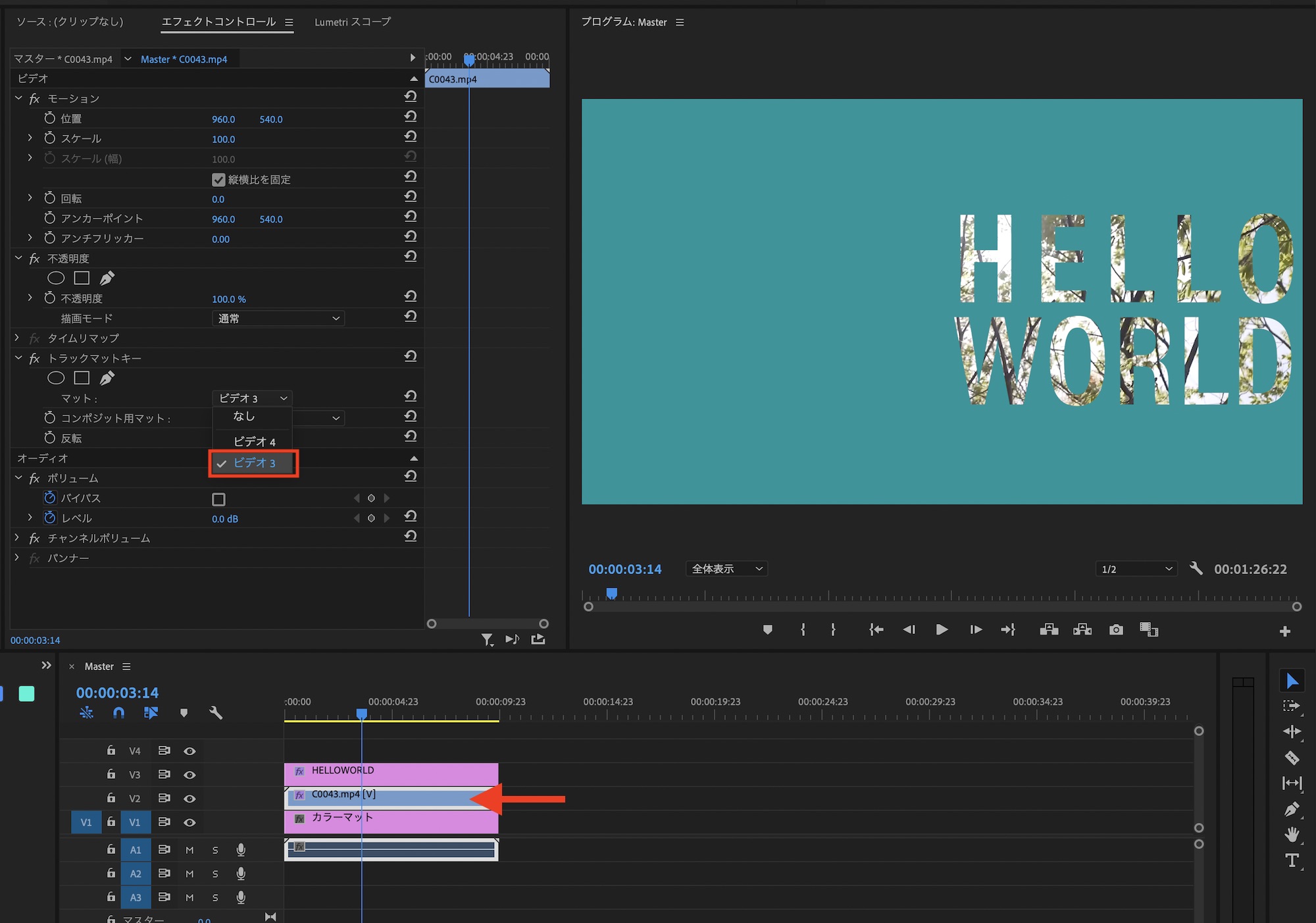
Task: Click the Export Frame camera icon
Action: click(x=1116, y=630)
